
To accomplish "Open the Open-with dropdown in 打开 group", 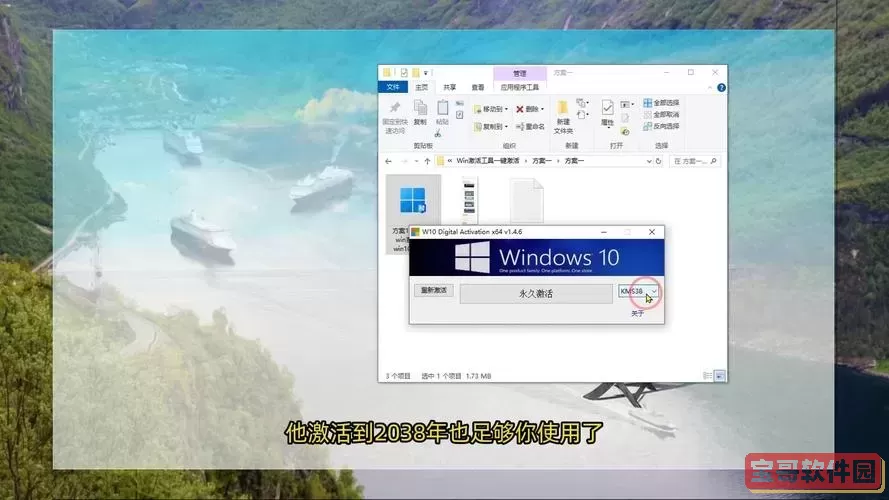I will [x=627, y=104].
